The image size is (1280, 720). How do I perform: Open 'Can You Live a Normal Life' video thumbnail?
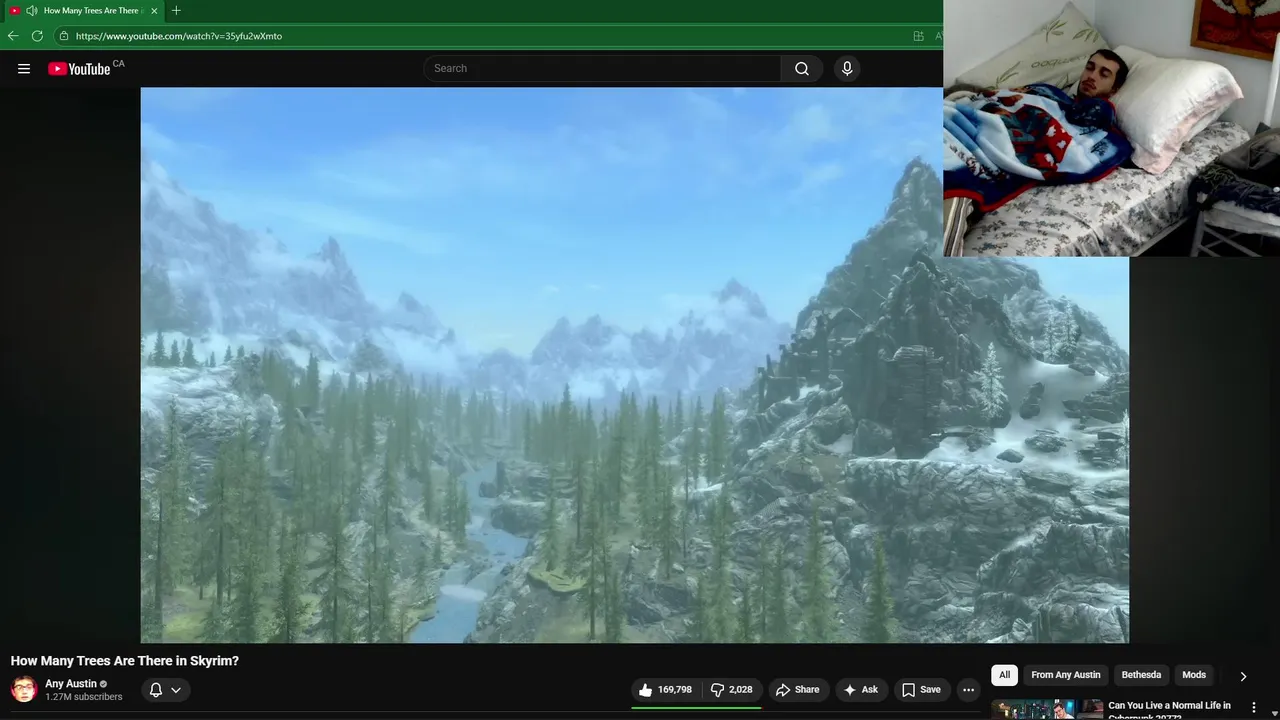(1047, 709)
